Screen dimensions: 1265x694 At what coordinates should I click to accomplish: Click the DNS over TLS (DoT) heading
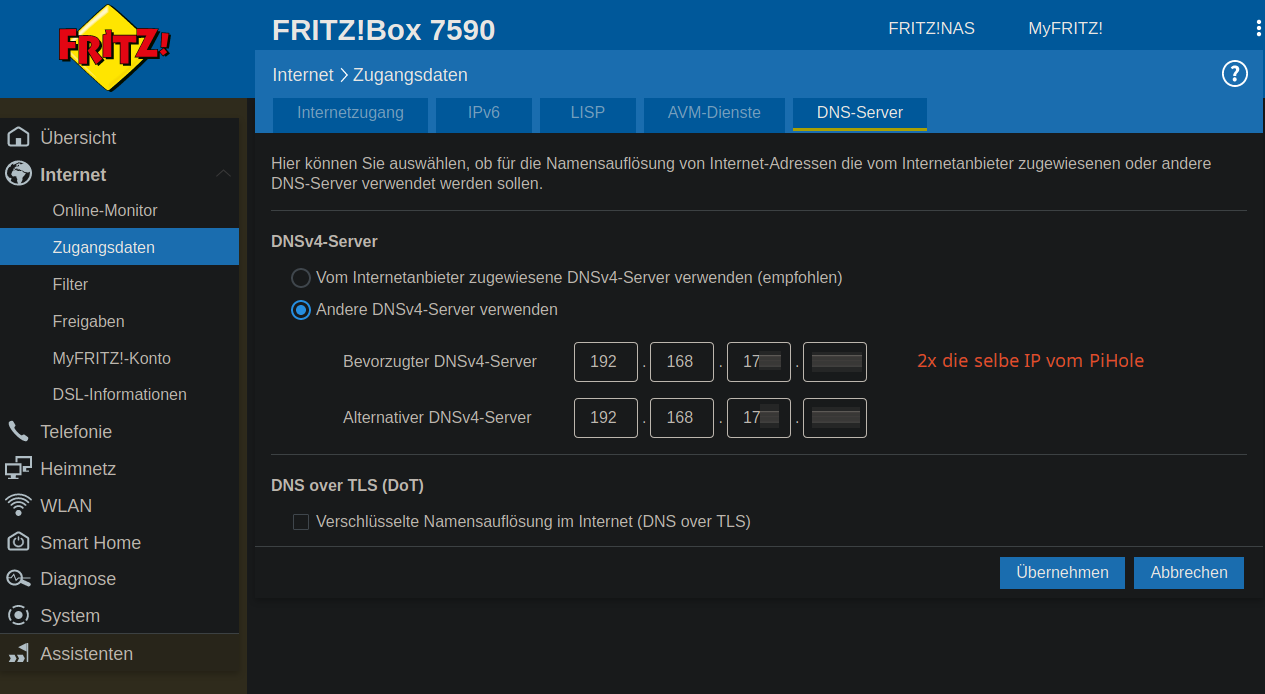coord(347,485)
